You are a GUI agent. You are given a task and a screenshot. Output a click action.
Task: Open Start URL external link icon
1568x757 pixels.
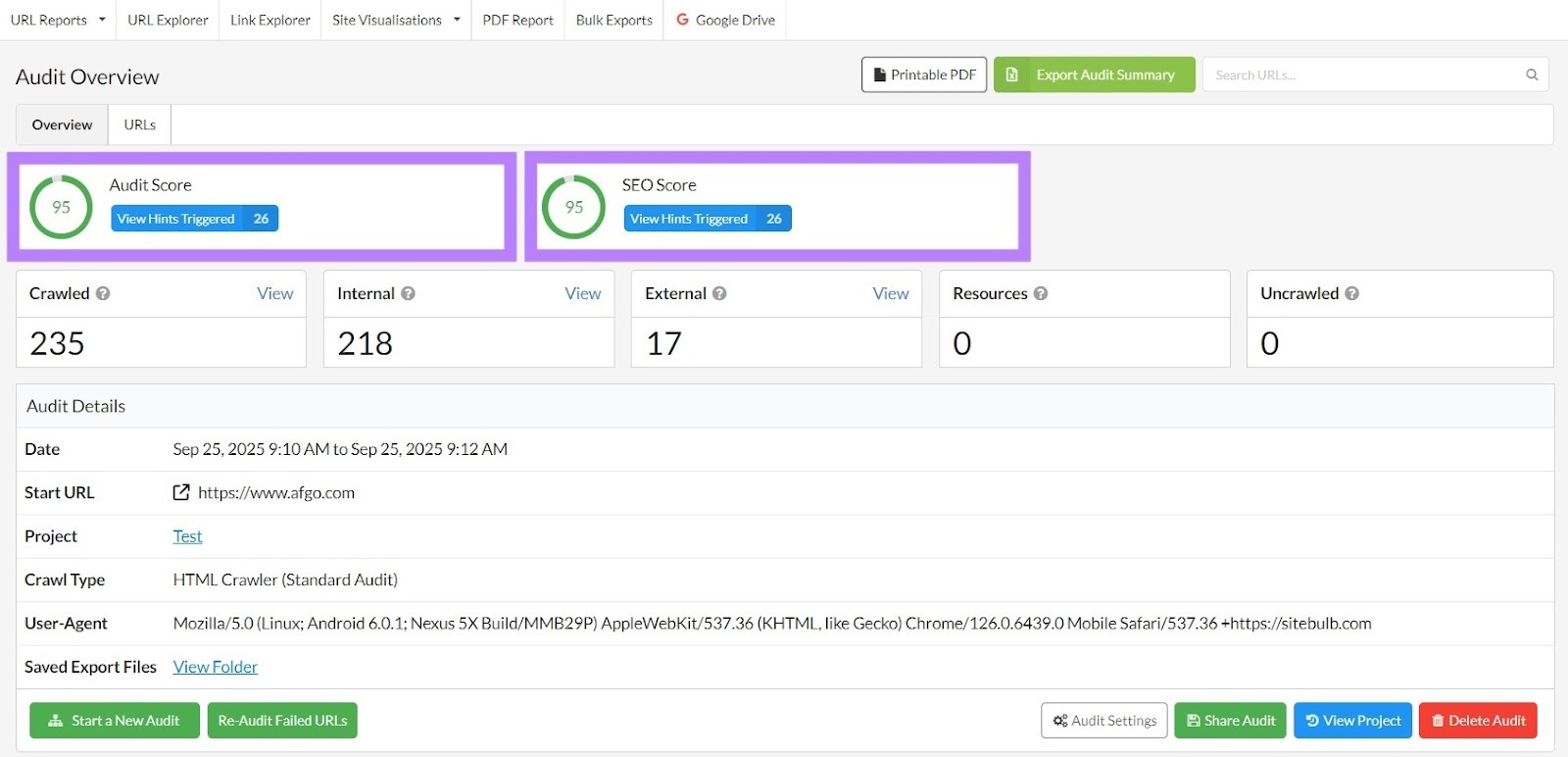(181, 492)
